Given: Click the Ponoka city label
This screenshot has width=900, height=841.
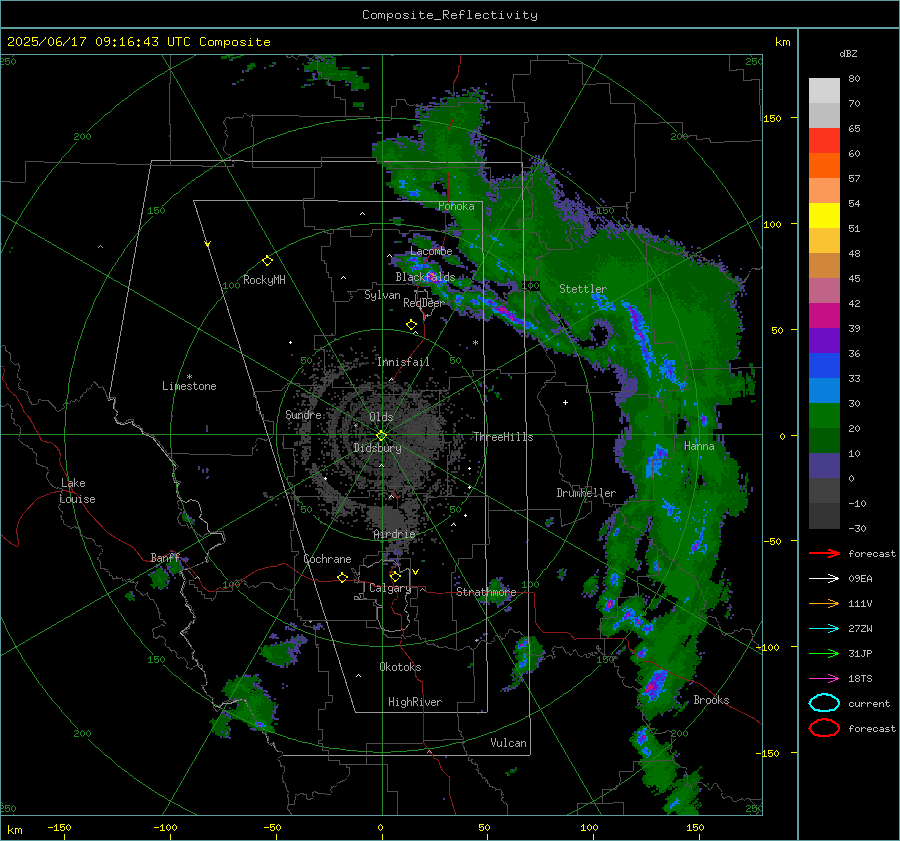Looking at the screenshot, I should point(456,206).
